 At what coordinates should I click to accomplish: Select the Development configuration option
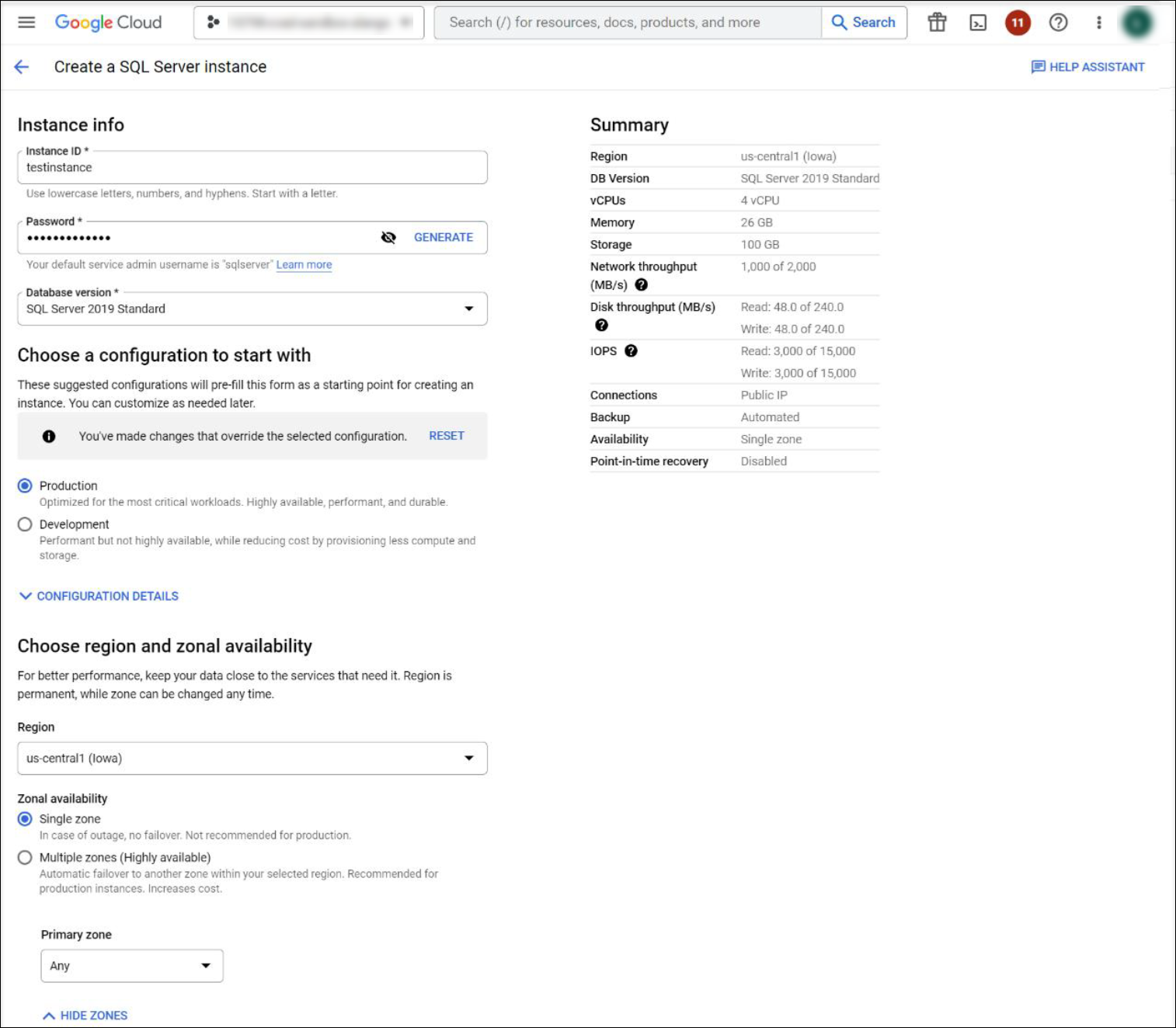24,524
